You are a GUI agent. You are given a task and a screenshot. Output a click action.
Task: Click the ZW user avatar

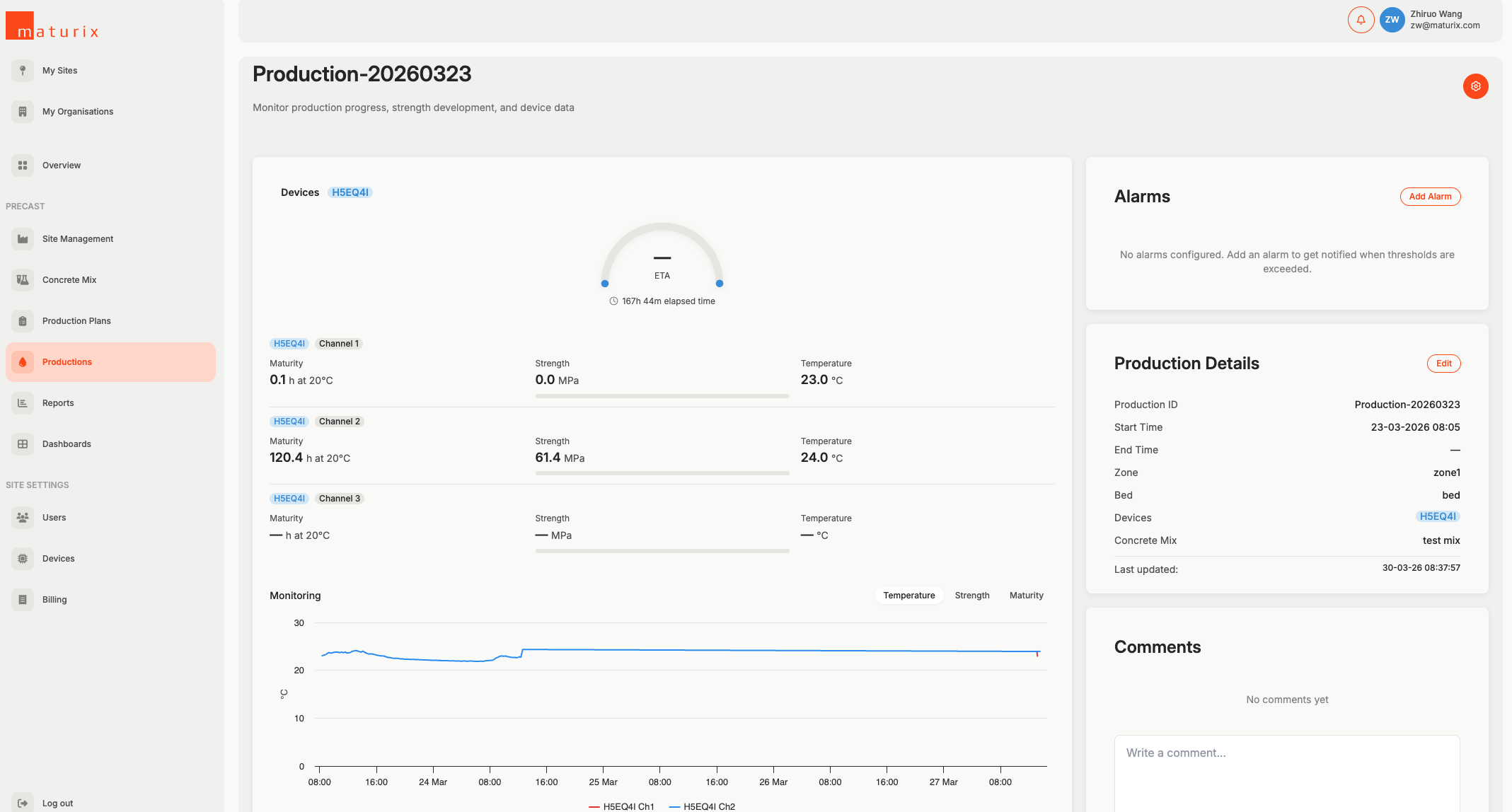(x=1392, y=20)
